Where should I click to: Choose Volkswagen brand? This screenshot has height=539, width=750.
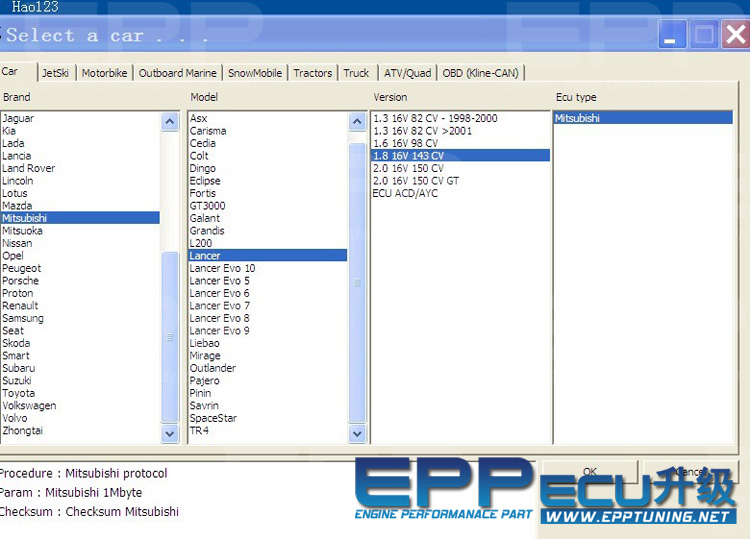(80, 405)
